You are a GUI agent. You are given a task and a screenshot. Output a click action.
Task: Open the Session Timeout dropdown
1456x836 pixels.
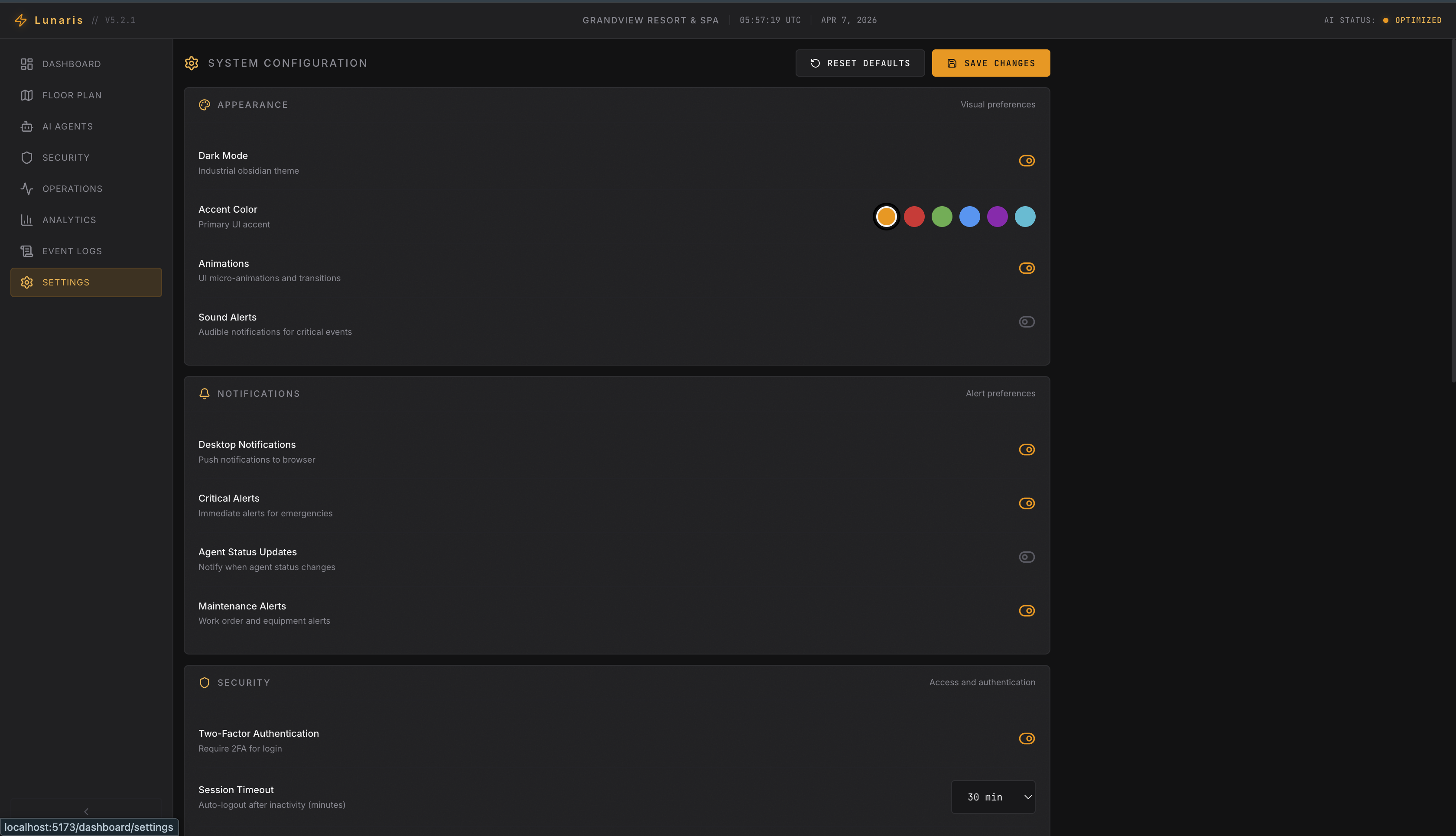tap(992, 797)
